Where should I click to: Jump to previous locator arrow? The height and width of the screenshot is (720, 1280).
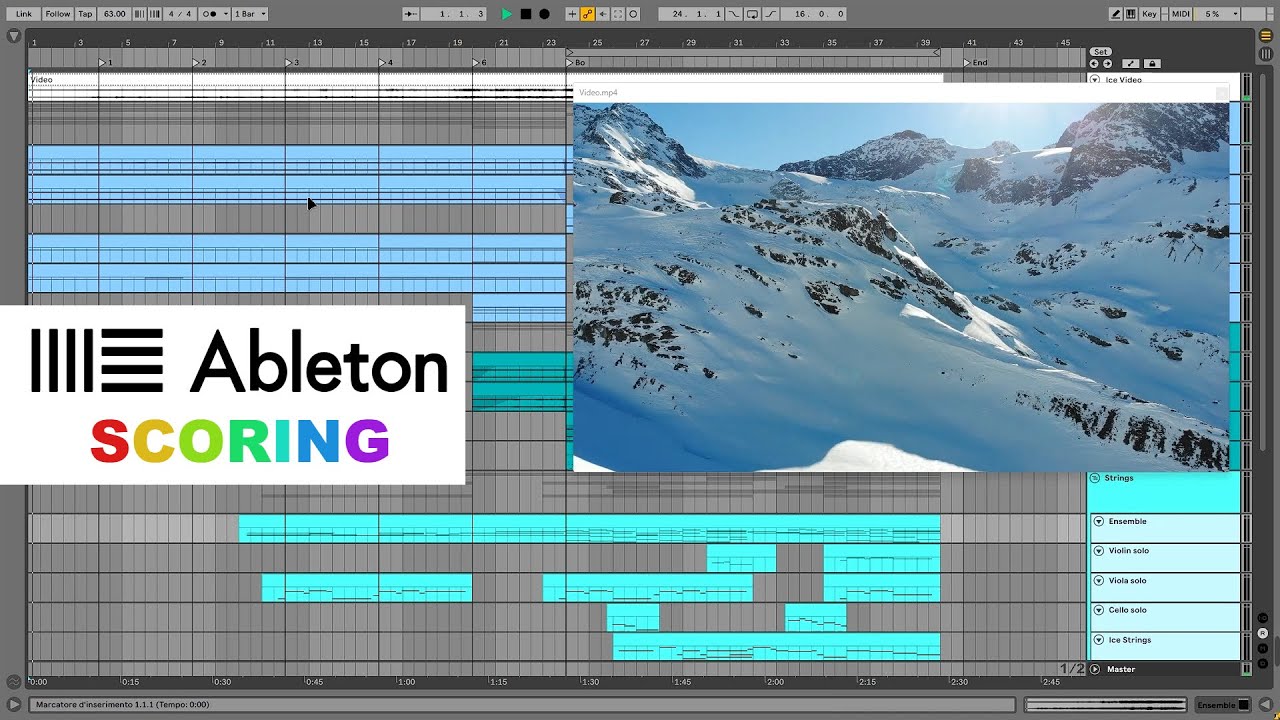1094,63
